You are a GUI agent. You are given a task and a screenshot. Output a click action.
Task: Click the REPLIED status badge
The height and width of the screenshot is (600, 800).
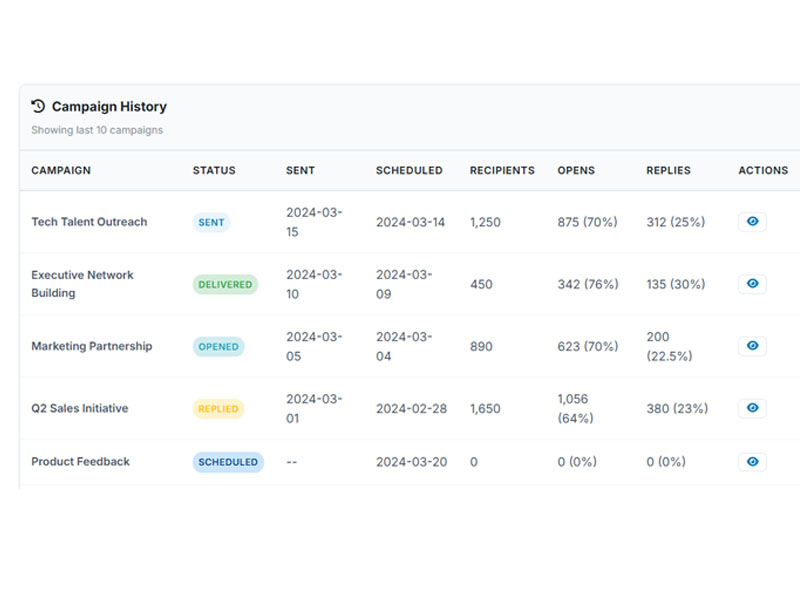click(x=218, y=409)
